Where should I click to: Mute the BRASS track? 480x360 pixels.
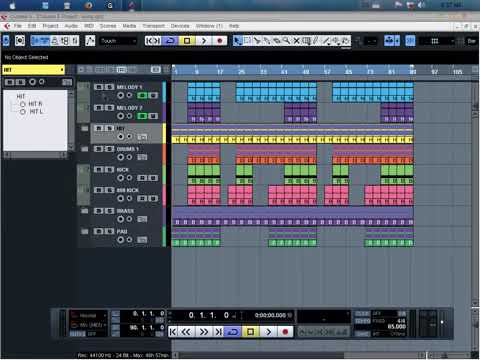98,211
